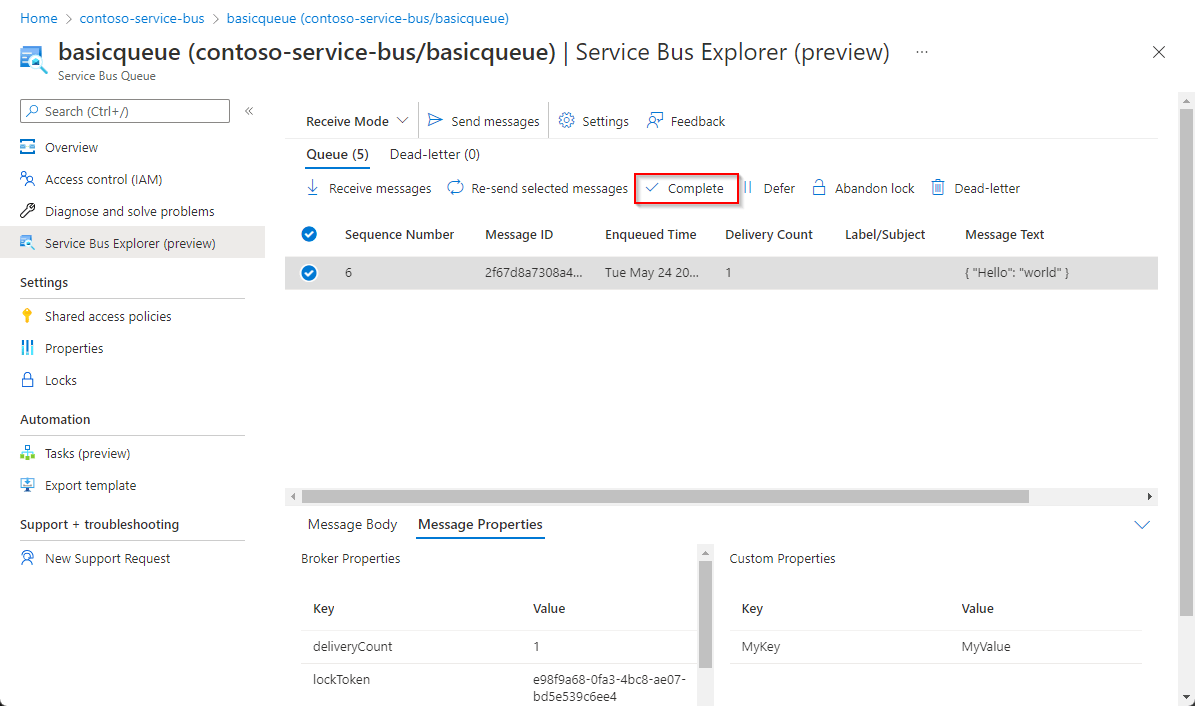The width and height of the screenshot is (1195, 706).
Task: Open the Receive Mode dropdown
Action: (x=354, y=120)
